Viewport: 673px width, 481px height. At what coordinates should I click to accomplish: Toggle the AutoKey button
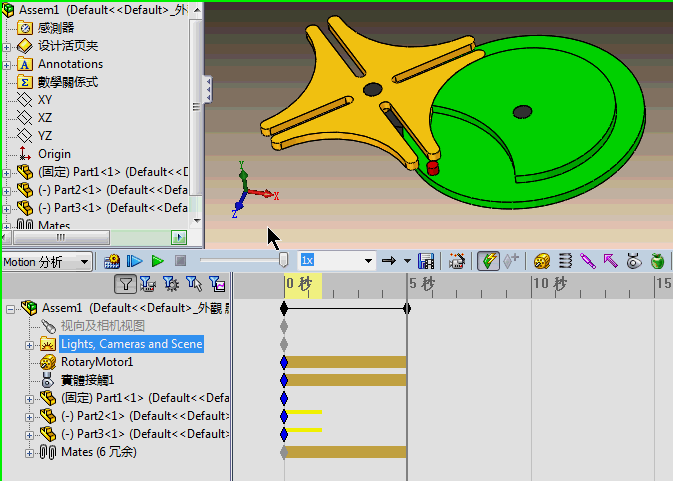[488, 261]
